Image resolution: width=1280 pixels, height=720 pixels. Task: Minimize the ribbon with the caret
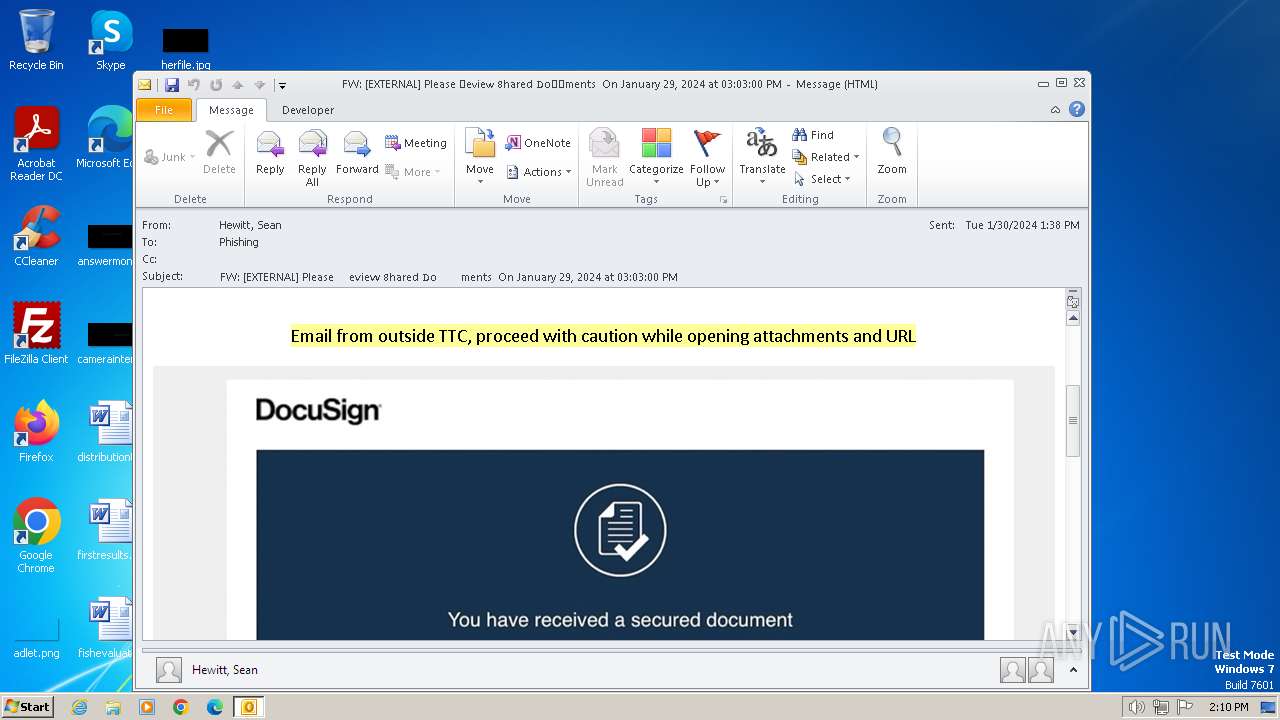click(1056, 110)
